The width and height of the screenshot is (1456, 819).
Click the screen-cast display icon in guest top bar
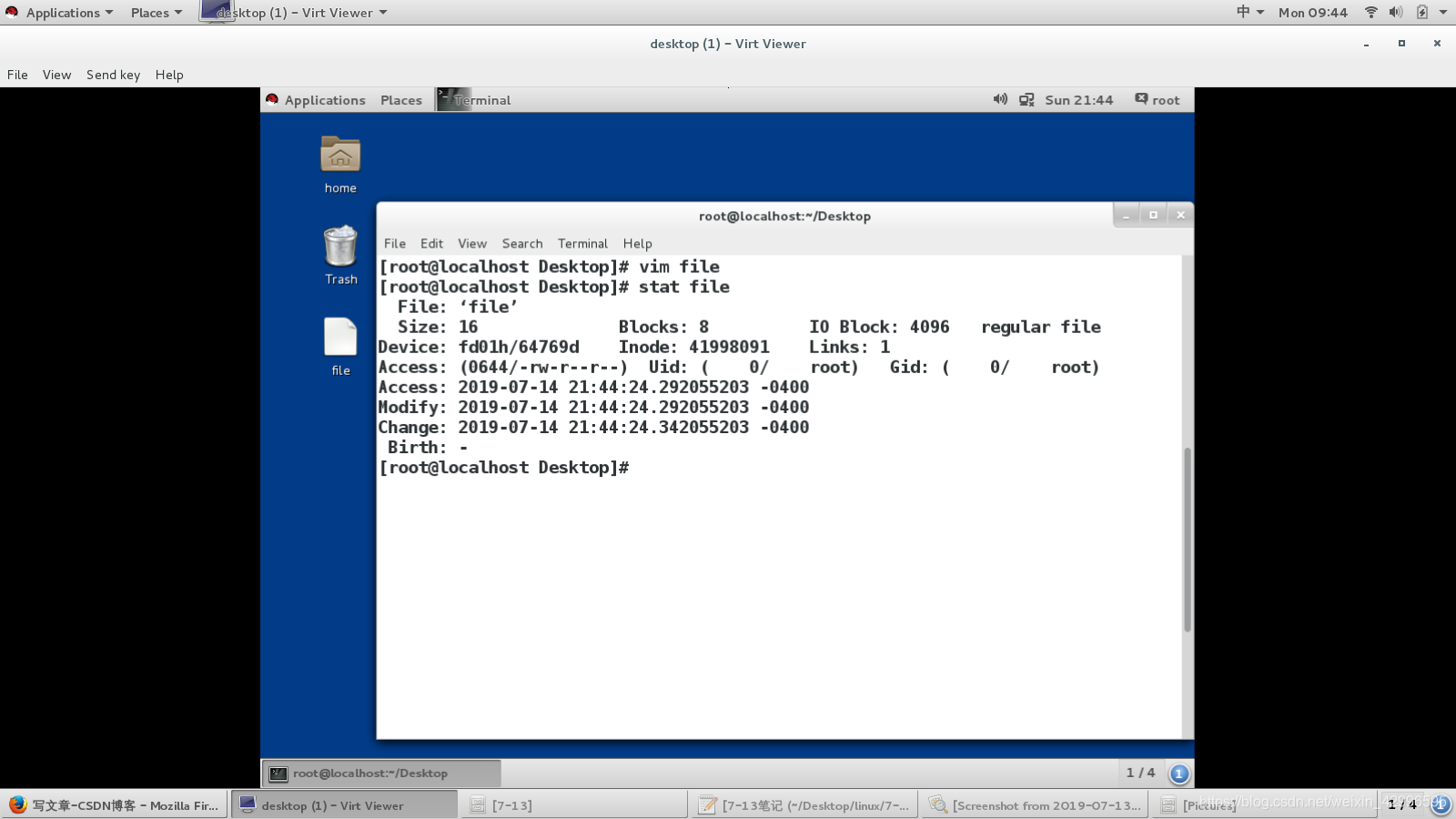click(1026, 100)
